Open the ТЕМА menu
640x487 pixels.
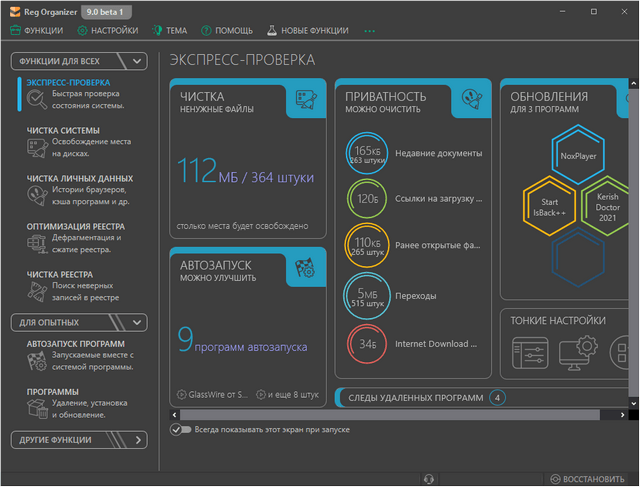pyautogui.click(x=169, y=31)
